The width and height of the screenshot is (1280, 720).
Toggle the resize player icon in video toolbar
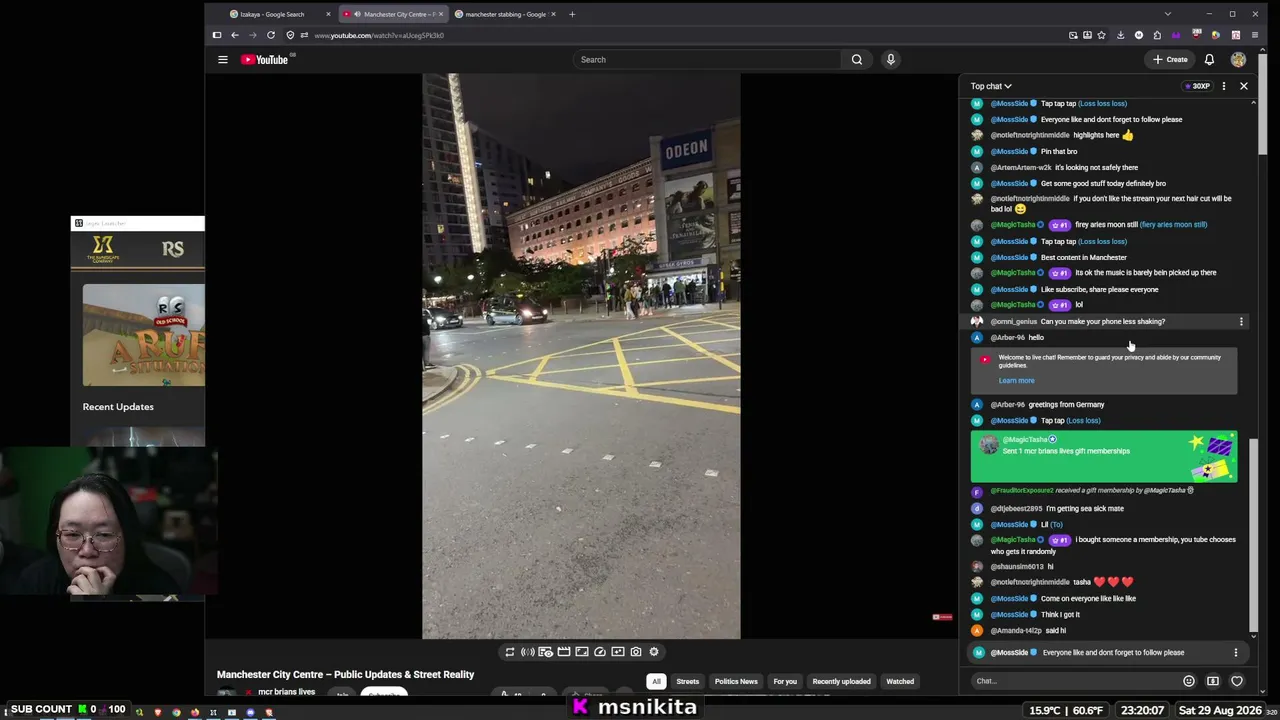581,652
